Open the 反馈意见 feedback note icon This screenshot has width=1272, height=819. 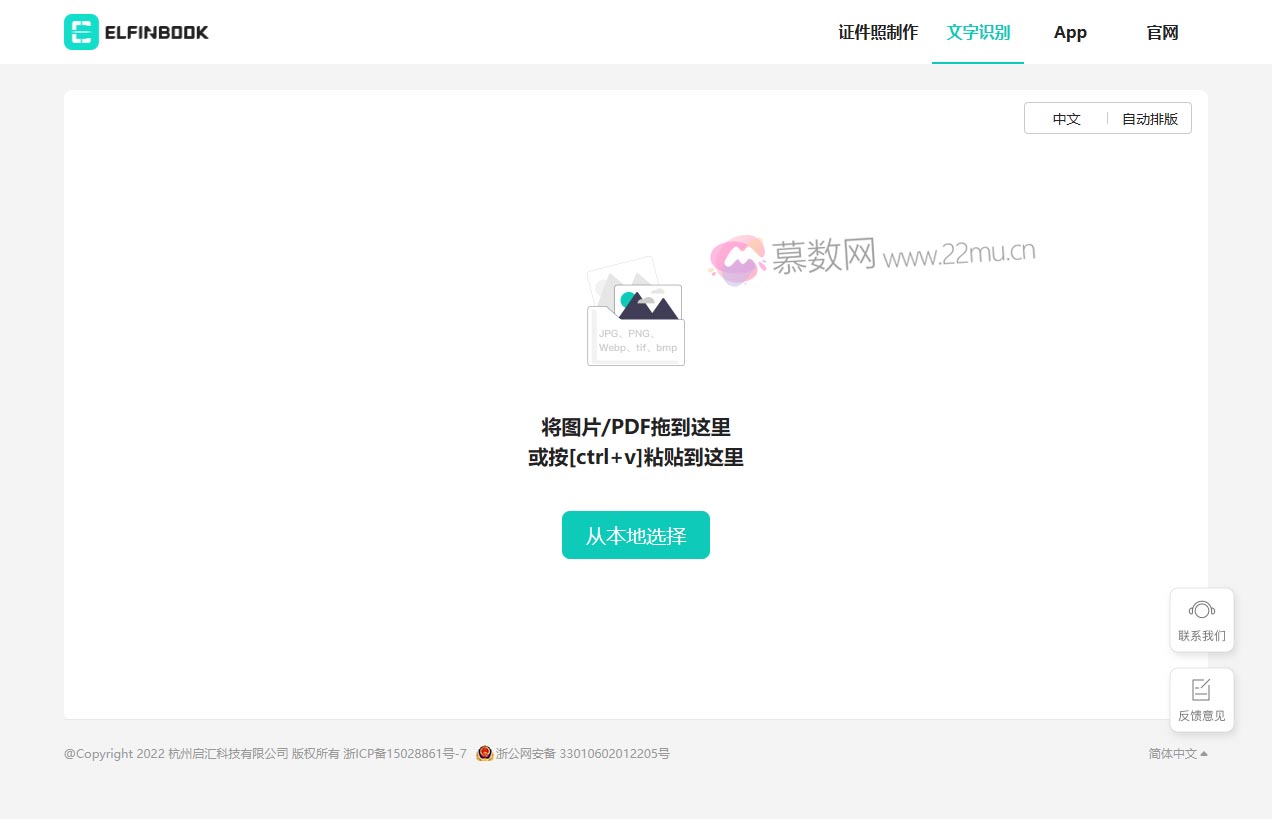(1201, 689)
